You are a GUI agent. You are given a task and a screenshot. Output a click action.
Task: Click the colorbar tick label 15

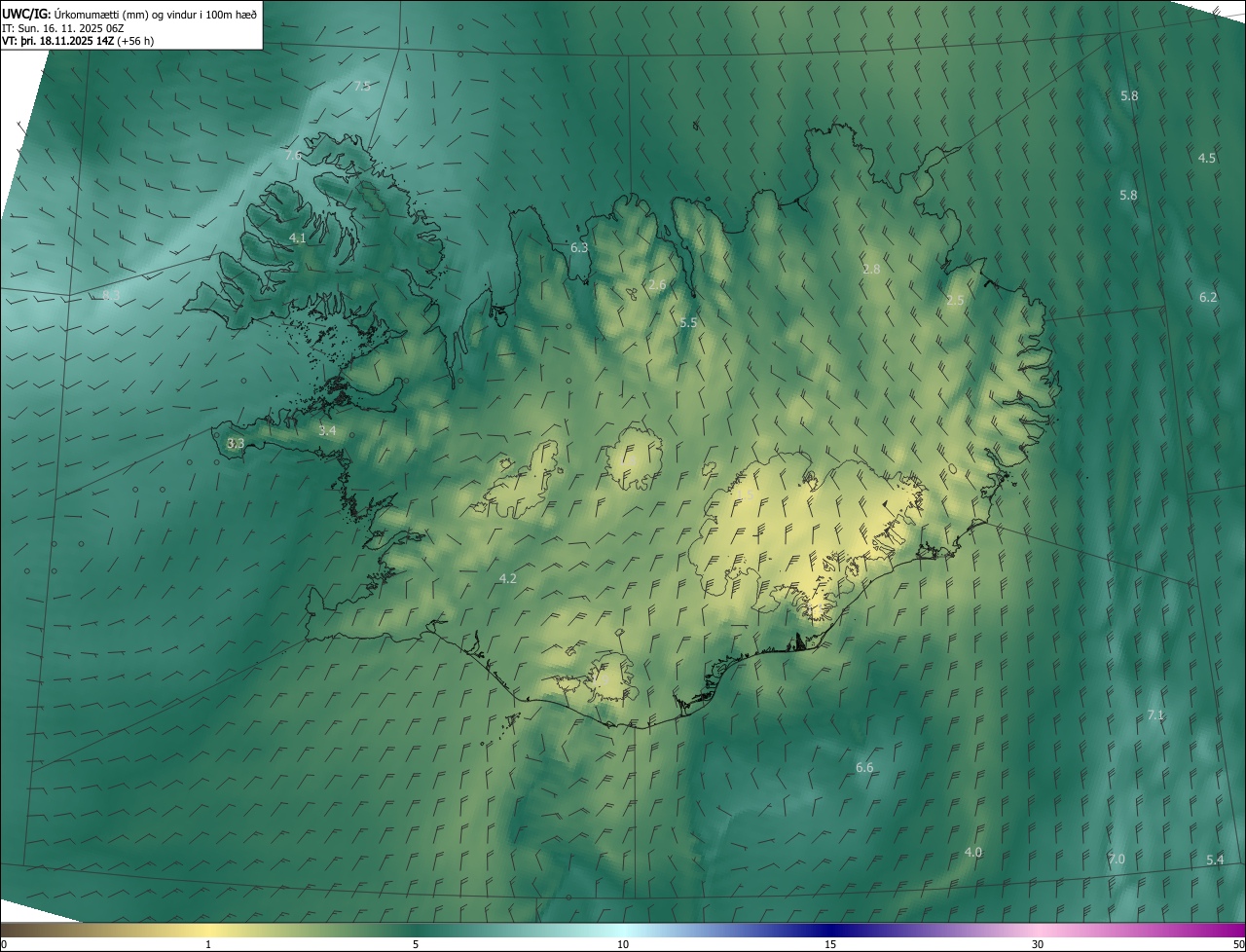[830, 944]
